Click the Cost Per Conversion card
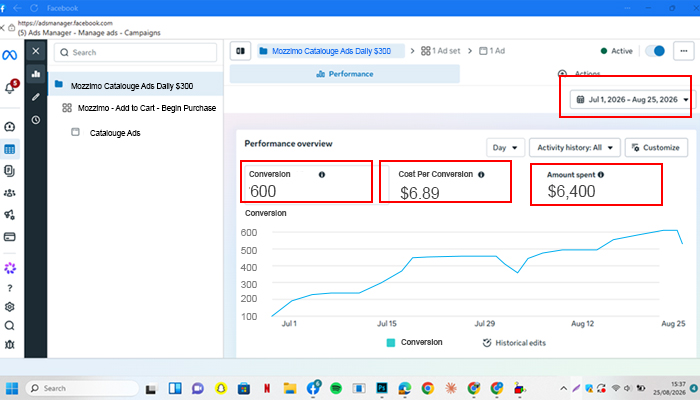Viewport: 700px width, 400px height. 446,183
